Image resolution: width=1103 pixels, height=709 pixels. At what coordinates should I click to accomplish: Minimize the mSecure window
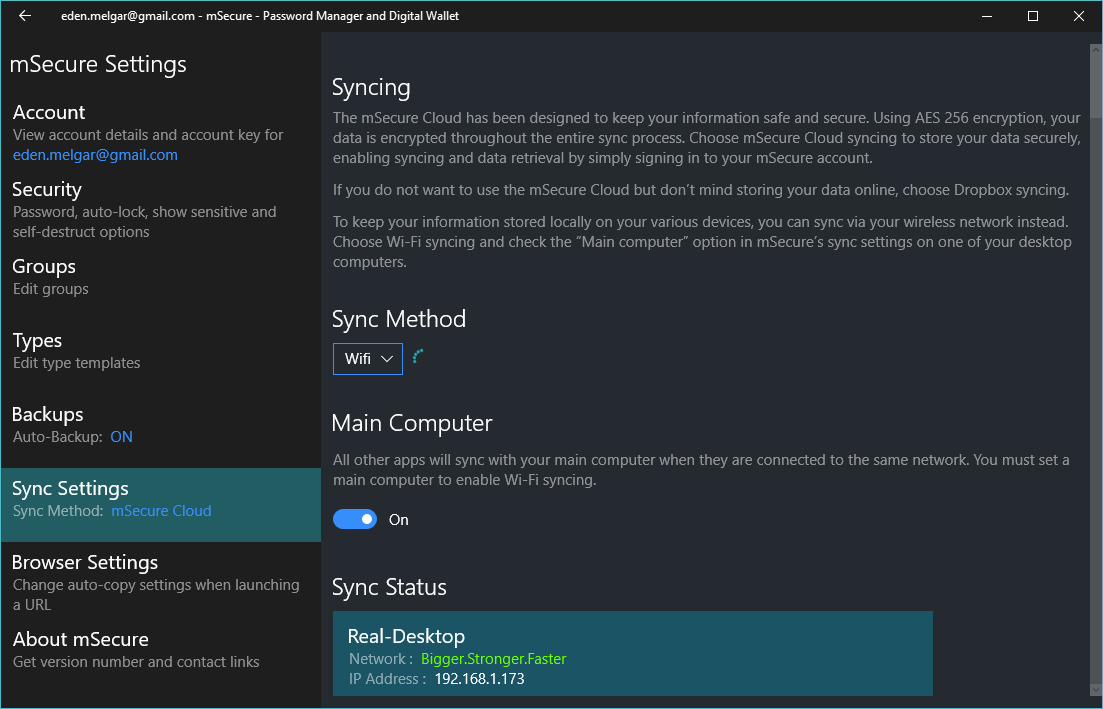(987, 15)
